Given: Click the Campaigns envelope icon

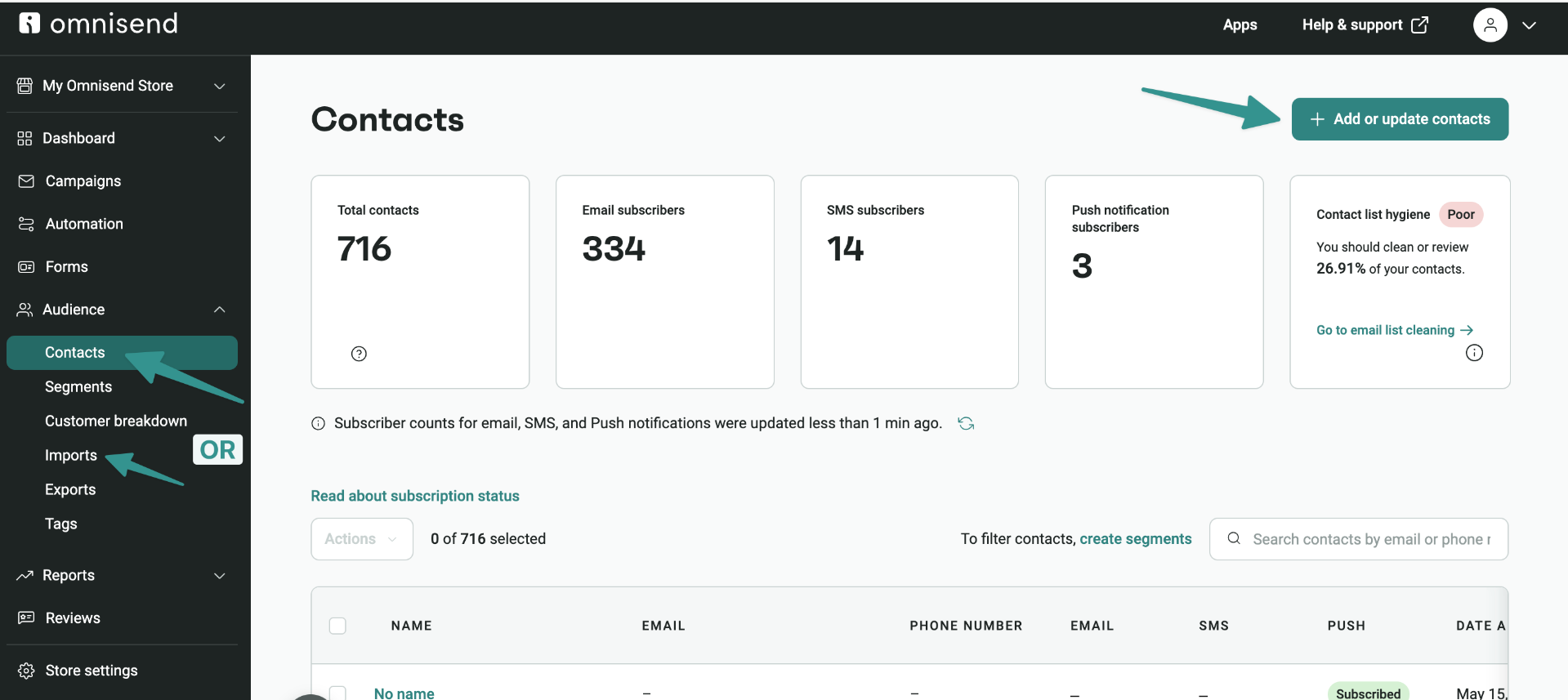Looking at the screenshot, I should tap(26, 181).
